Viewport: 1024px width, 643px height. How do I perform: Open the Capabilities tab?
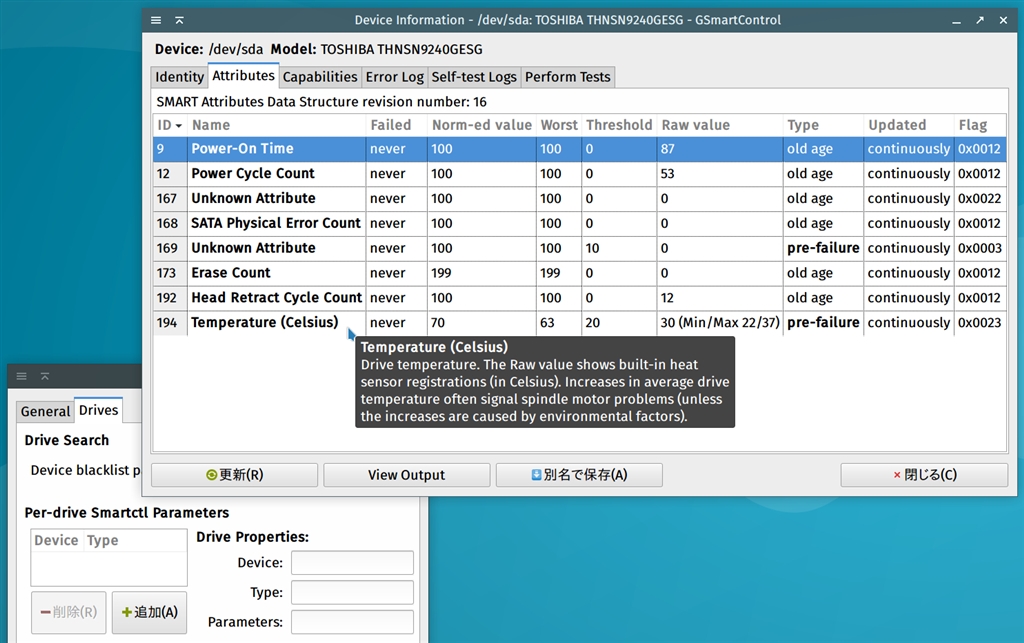(x=320, y=77)
